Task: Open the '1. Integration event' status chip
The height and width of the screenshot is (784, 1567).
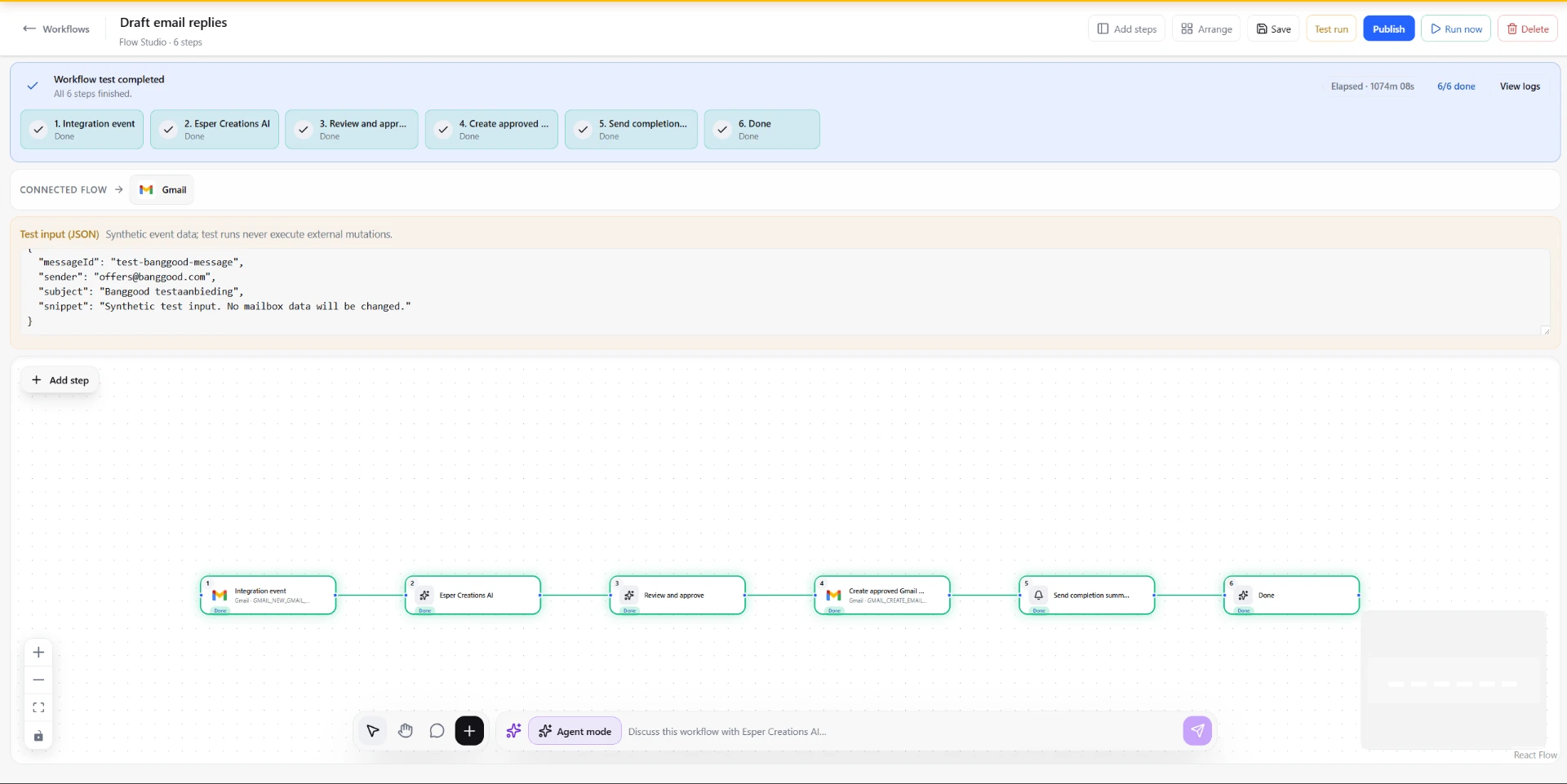Action: point(82,130)
